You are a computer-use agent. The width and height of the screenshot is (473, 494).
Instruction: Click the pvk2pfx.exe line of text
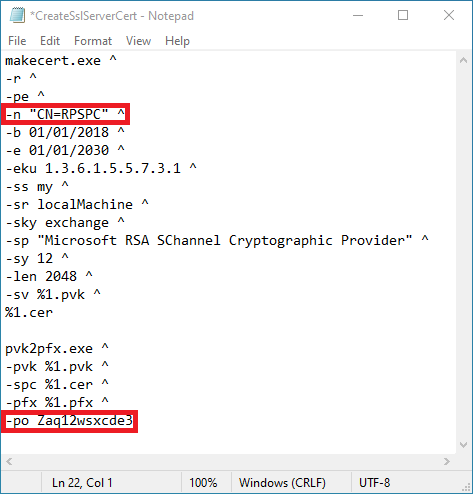pyautogui.click(x=57, y=349)
